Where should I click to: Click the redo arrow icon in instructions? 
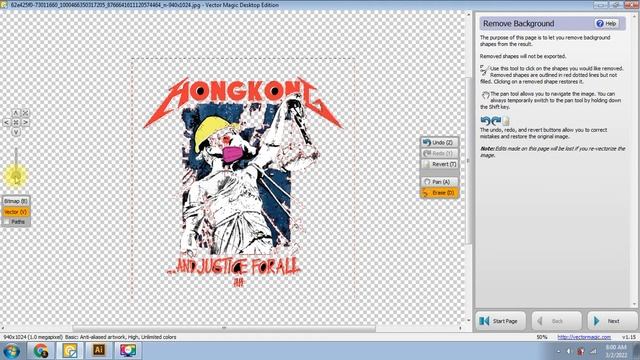click(496, 121)
